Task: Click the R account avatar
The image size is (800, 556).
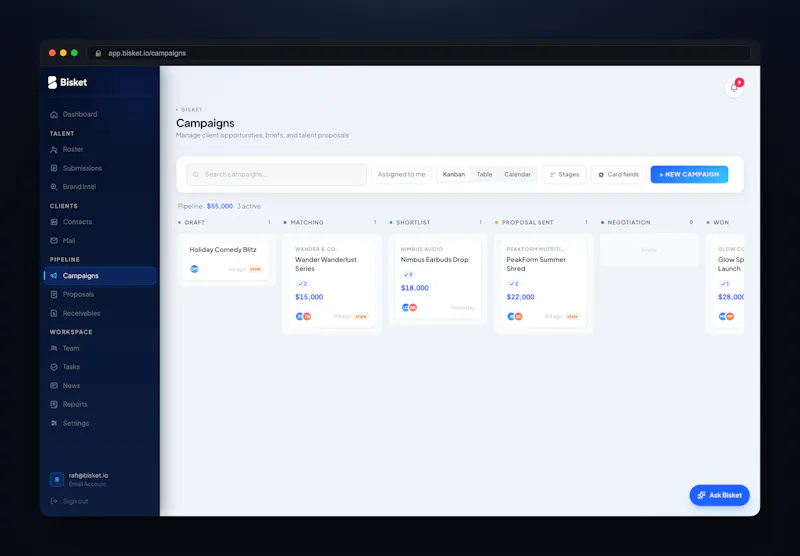Action: (x=57, y=479)
